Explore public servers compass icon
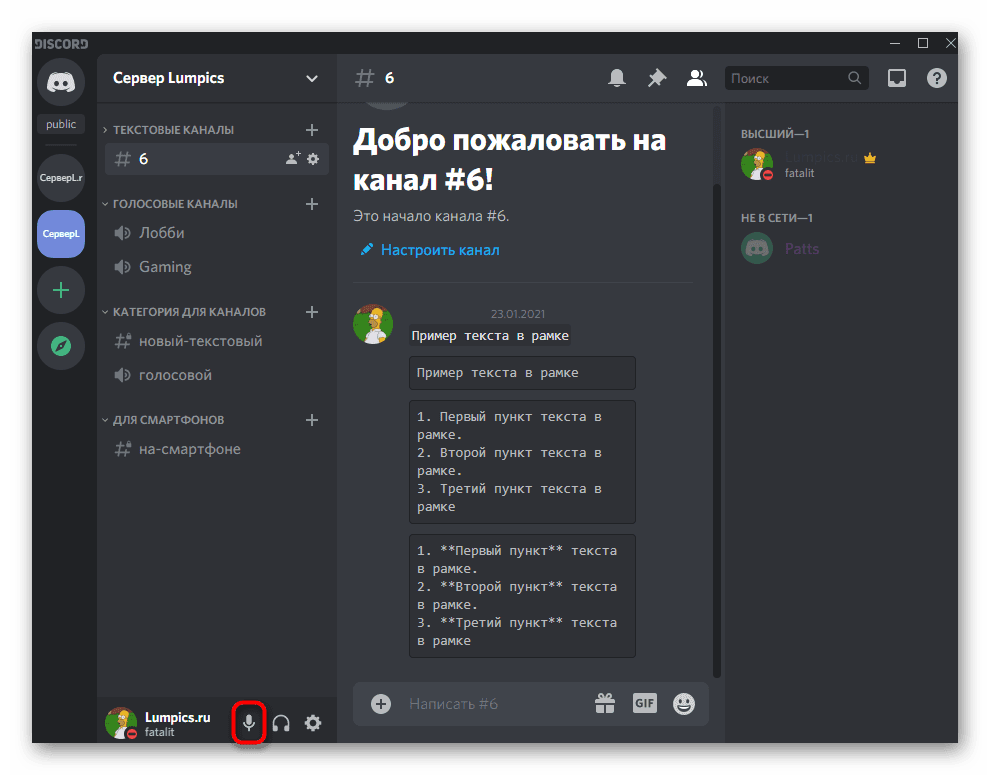 pyautogui.click(x=61, y=346)
